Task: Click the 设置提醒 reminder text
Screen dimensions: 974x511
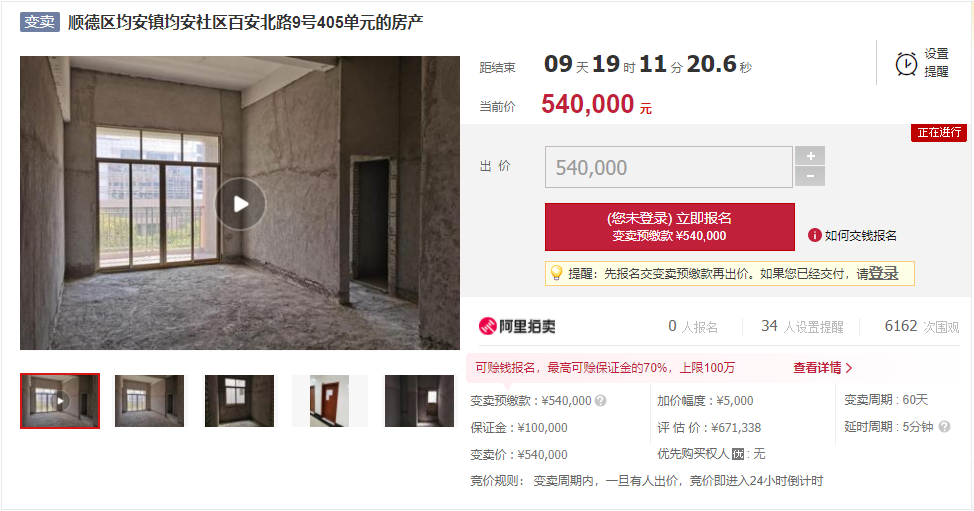Action: tap(936, 63)
